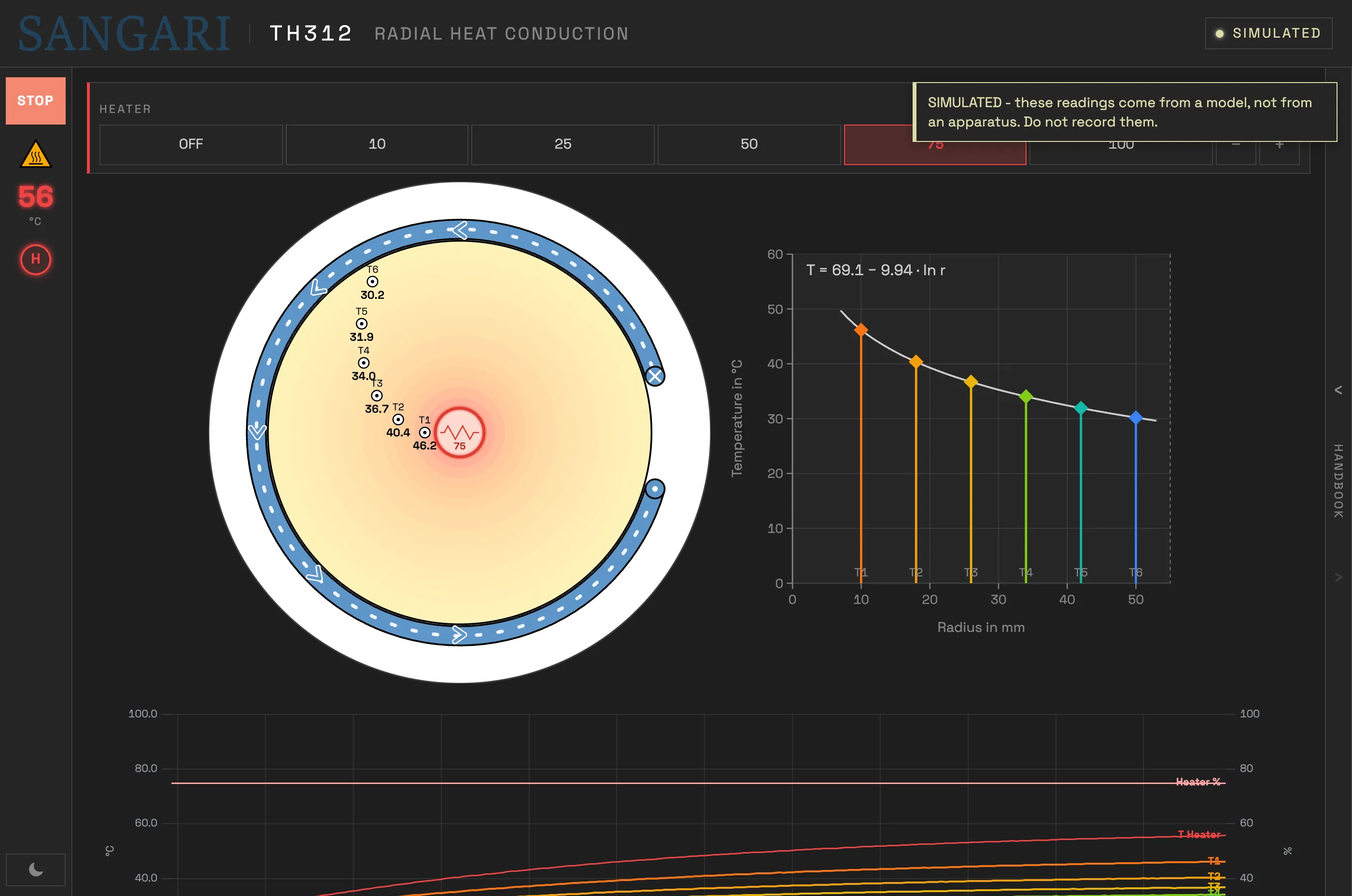This screenshot has height=896, width=1352.
Task: Click the cooling water dot port icon
Action: tap(655, 489)
